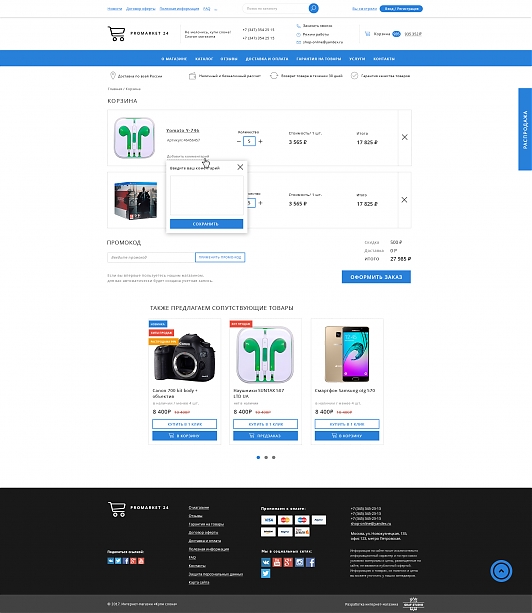
Task: Click developer studio logo in bottom bar
Action: [414, 604]
